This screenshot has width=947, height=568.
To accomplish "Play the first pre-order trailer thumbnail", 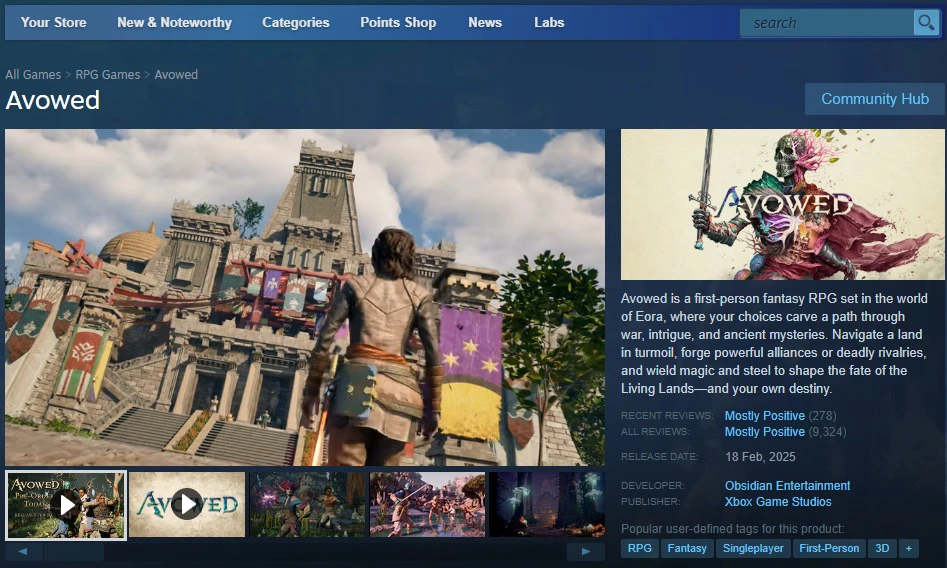I will (66, 505).
